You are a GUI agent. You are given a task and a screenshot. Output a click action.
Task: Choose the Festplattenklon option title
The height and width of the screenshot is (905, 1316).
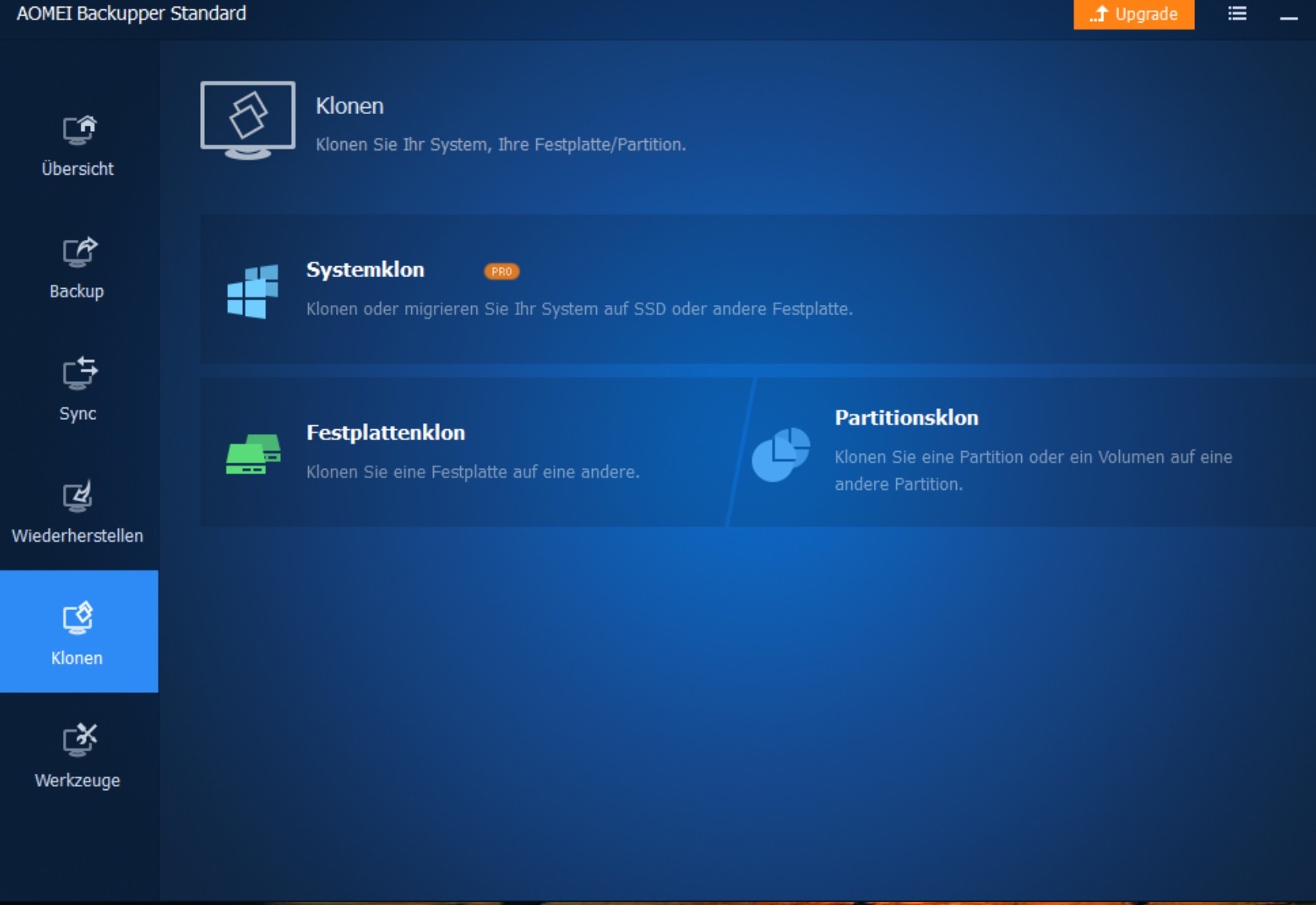click(x=386, y=432)
